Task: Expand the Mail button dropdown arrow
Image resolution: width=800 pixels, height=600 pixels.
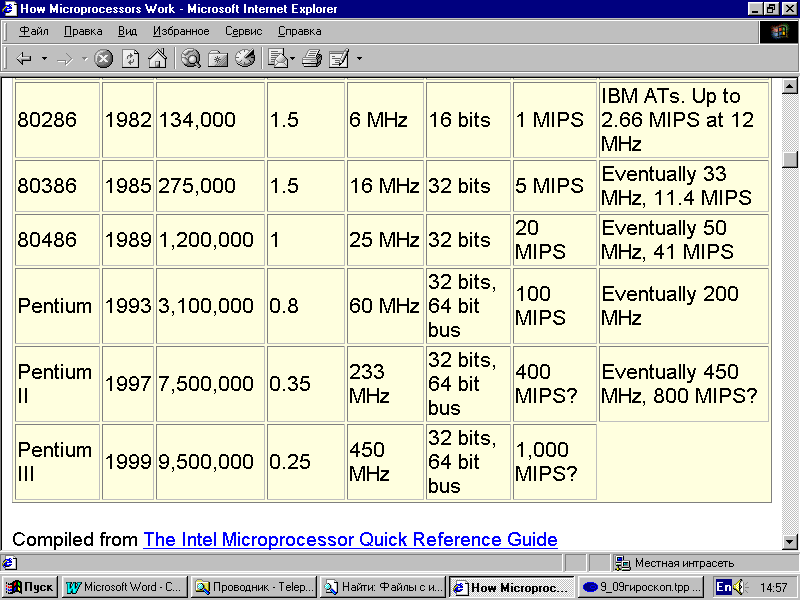Action: (x=292, y=59)
